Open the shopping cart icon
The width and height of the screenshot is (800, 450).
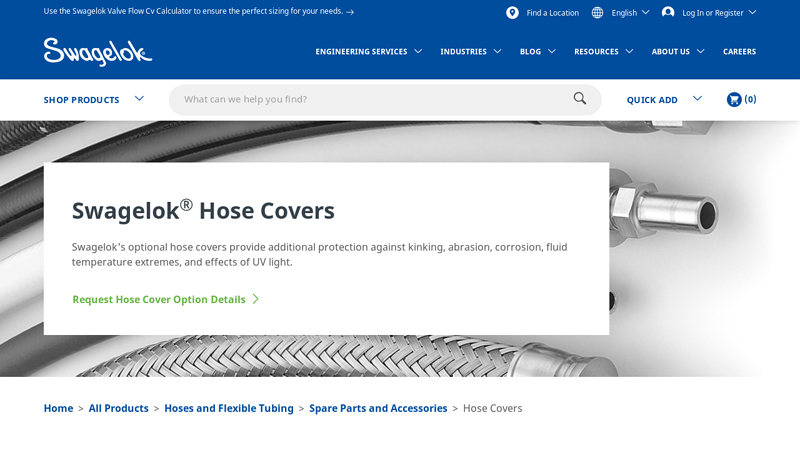(734, 99)
